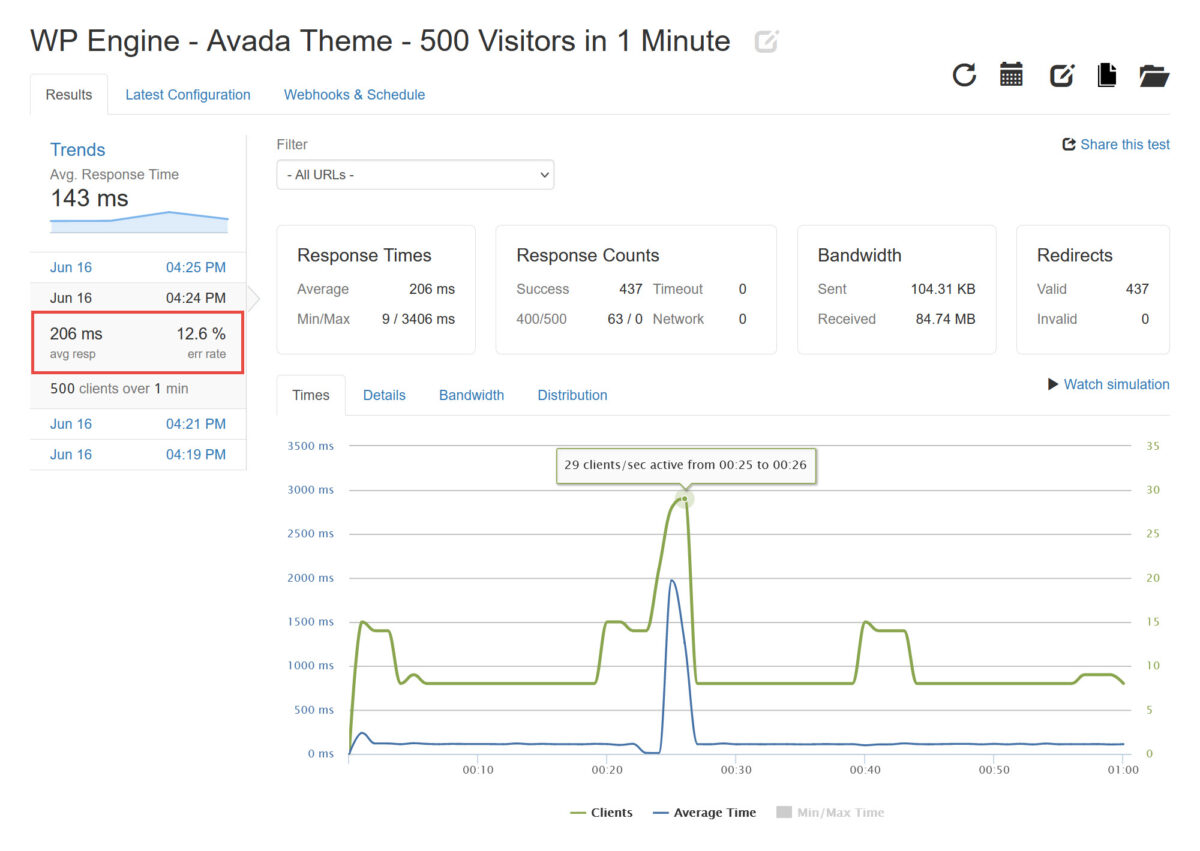Open the calendar schedule icon
This screenshot has width=1200, height=851.
pyautogui.click(x=1011, y=75)
